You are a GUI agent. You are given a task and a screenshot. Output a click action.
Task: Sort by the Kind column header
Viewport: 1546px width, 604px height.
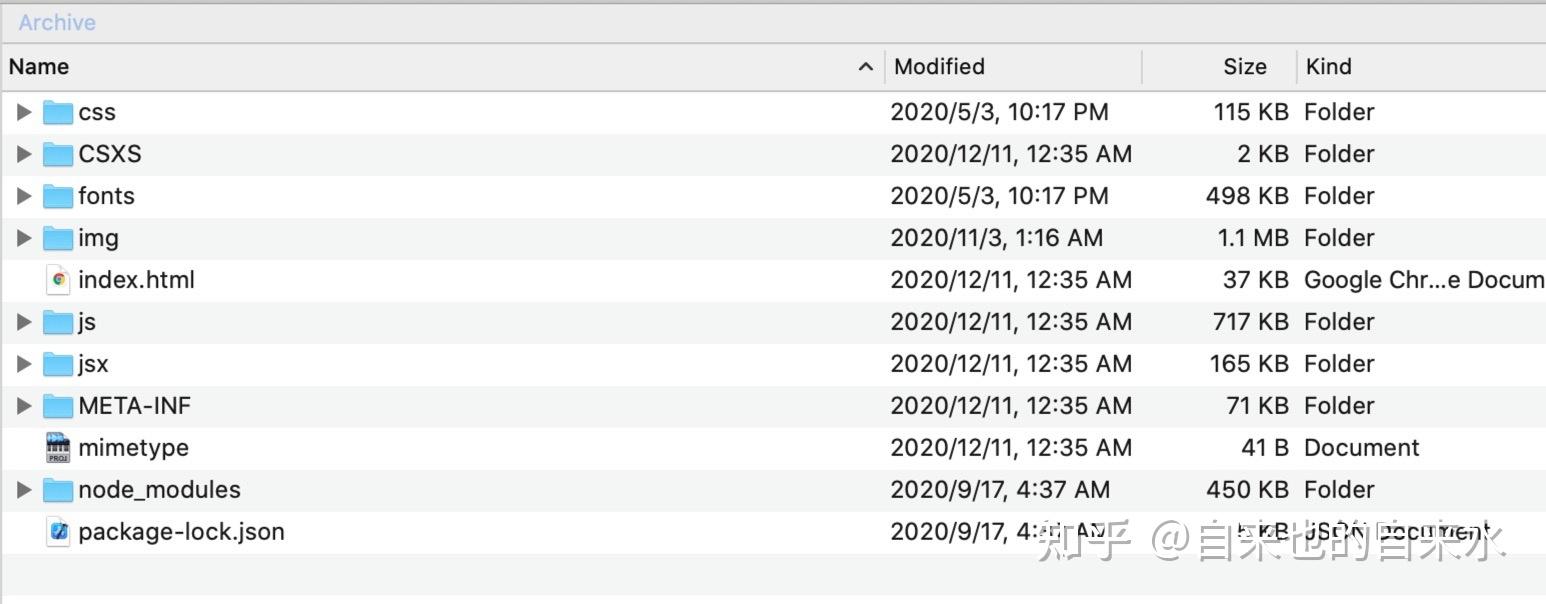point(1328,67)
